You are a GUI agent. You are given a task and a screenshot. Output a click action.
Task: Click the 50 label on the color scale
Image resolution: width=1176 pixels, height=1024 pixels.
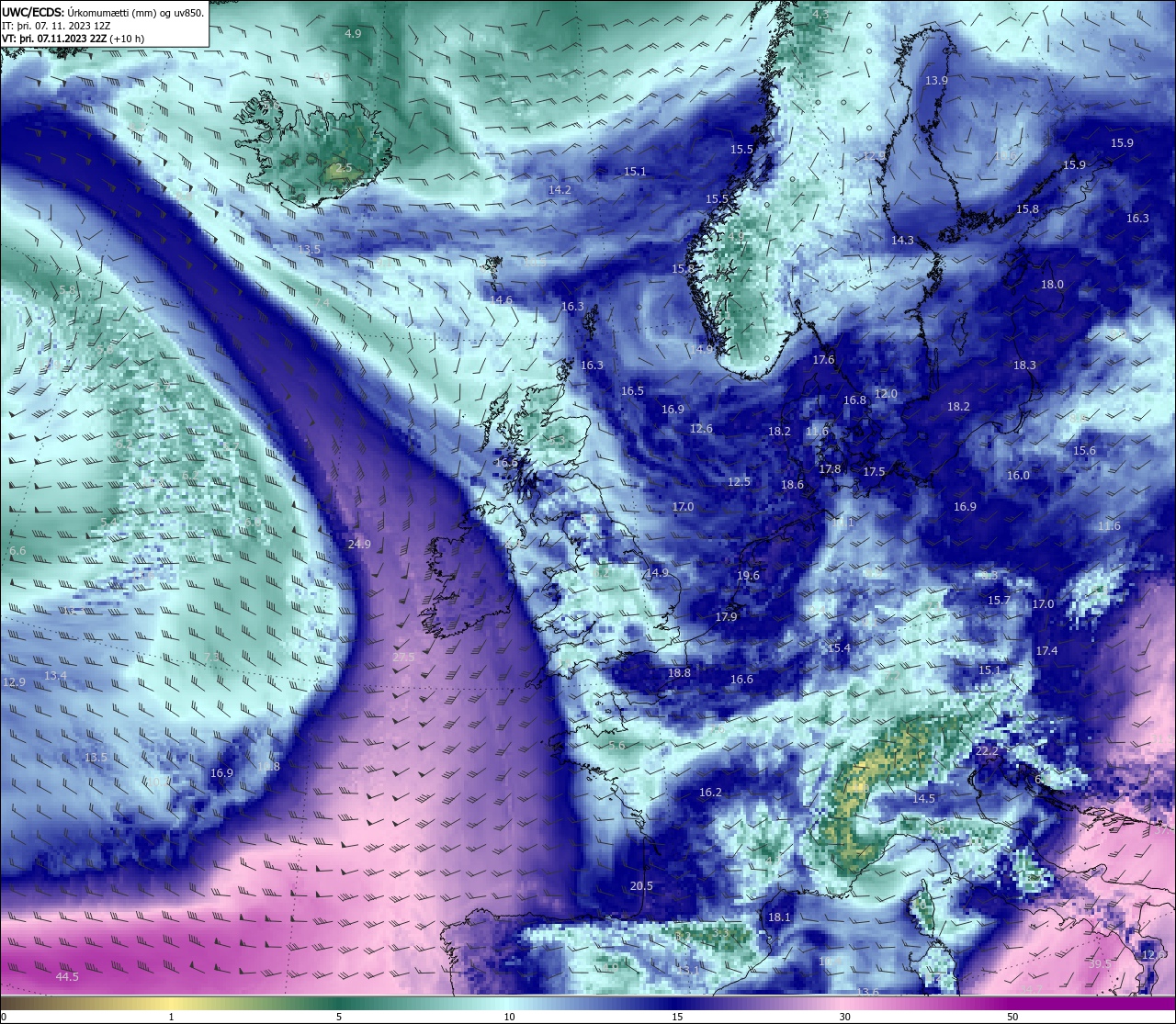coord(1012,1017)
